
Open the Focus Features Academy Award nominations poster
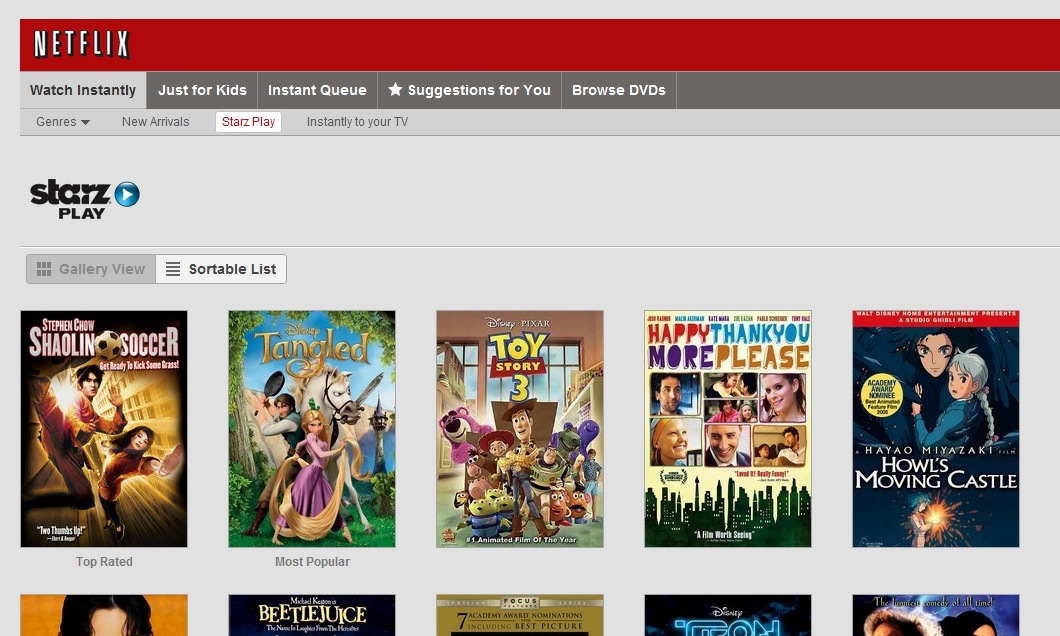click(x=520, y=615)
